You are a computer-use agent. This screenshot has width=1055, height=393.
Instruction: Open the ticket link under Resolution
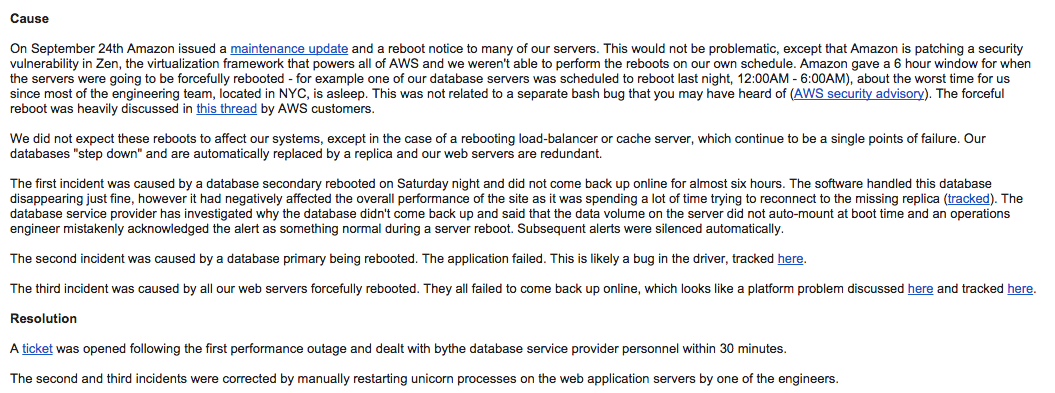point(38,349)
